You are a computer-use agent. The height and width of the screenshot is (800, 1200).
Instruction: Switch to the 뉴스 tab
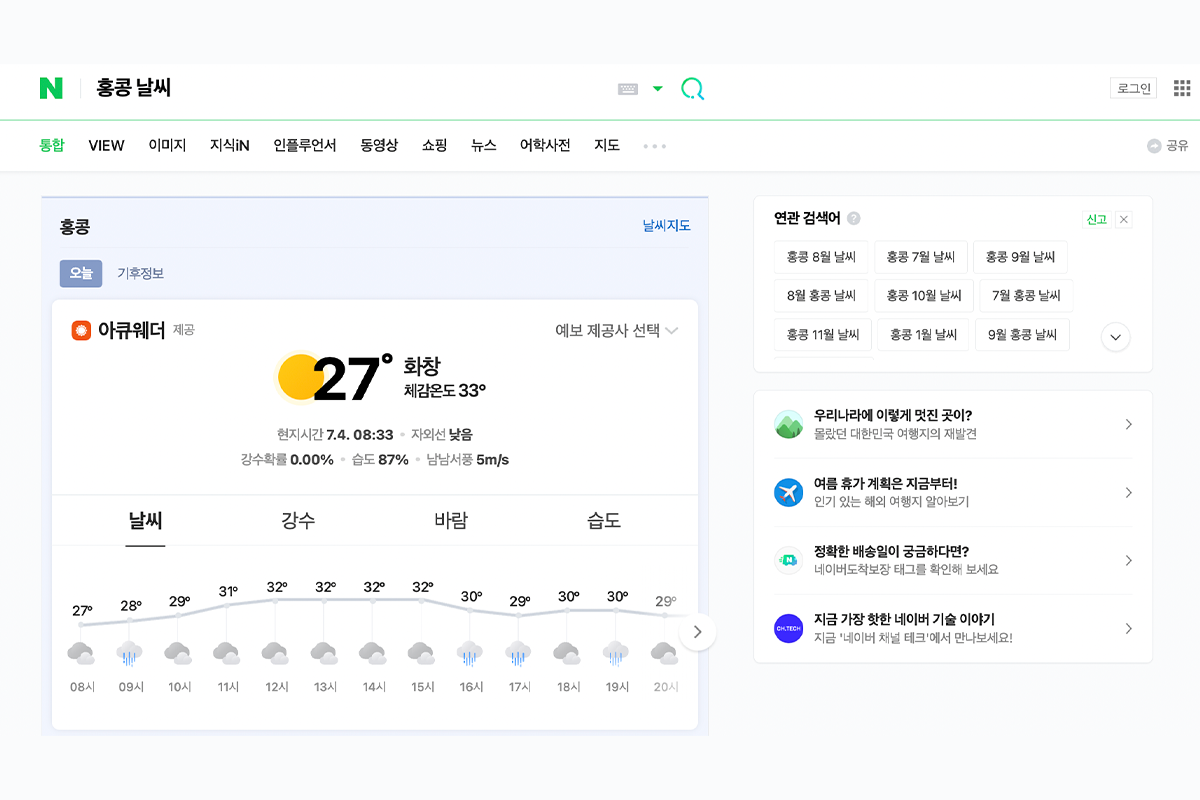click(484, 145)
